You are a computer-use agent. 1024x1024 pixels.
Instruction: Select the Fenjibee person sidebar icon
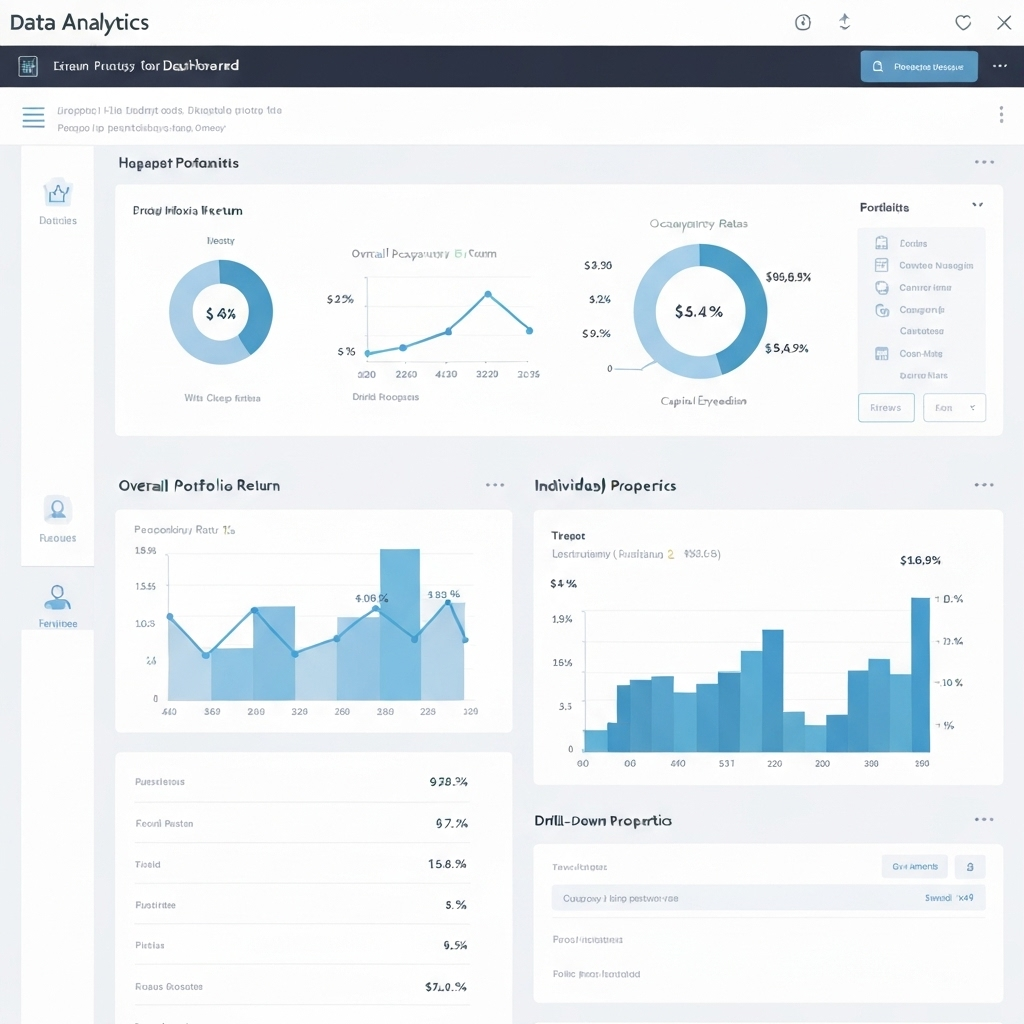tap(57, 598)
